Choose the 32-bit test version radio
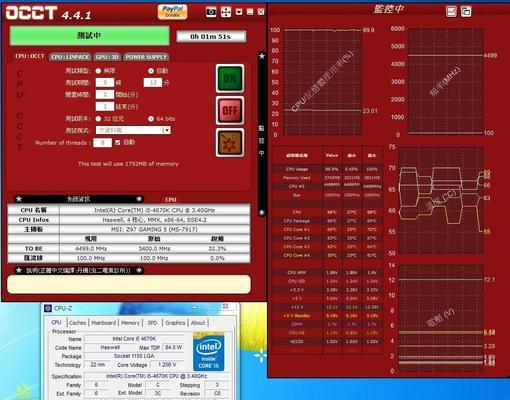This screenshot has width=510, height=400. tap(98, 119)
